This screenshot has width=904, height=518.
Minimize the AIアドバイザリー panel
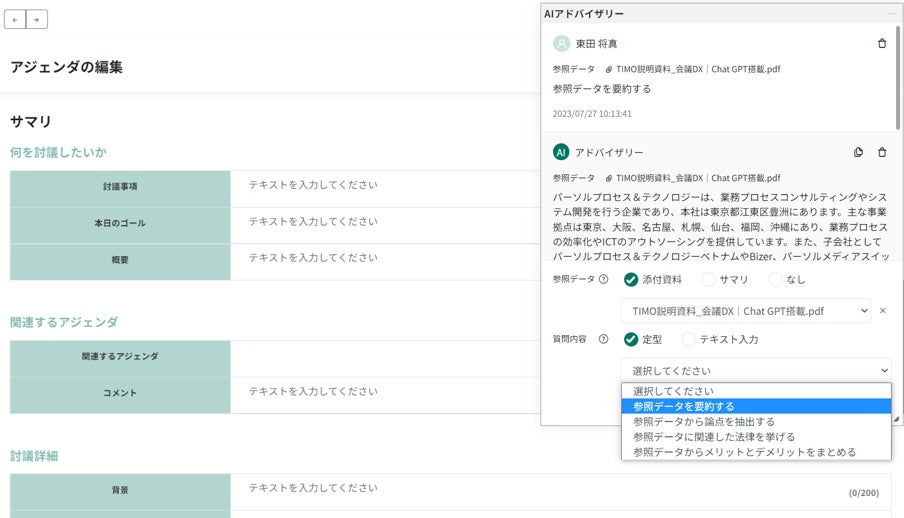[891, 13]
